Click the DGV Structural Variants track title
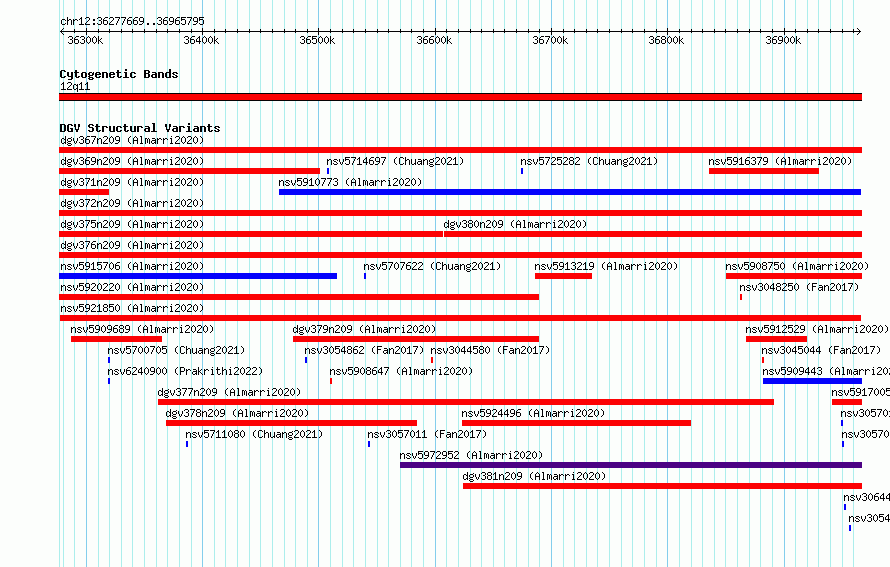Screen dimensions: 890x567 (140, 128)
